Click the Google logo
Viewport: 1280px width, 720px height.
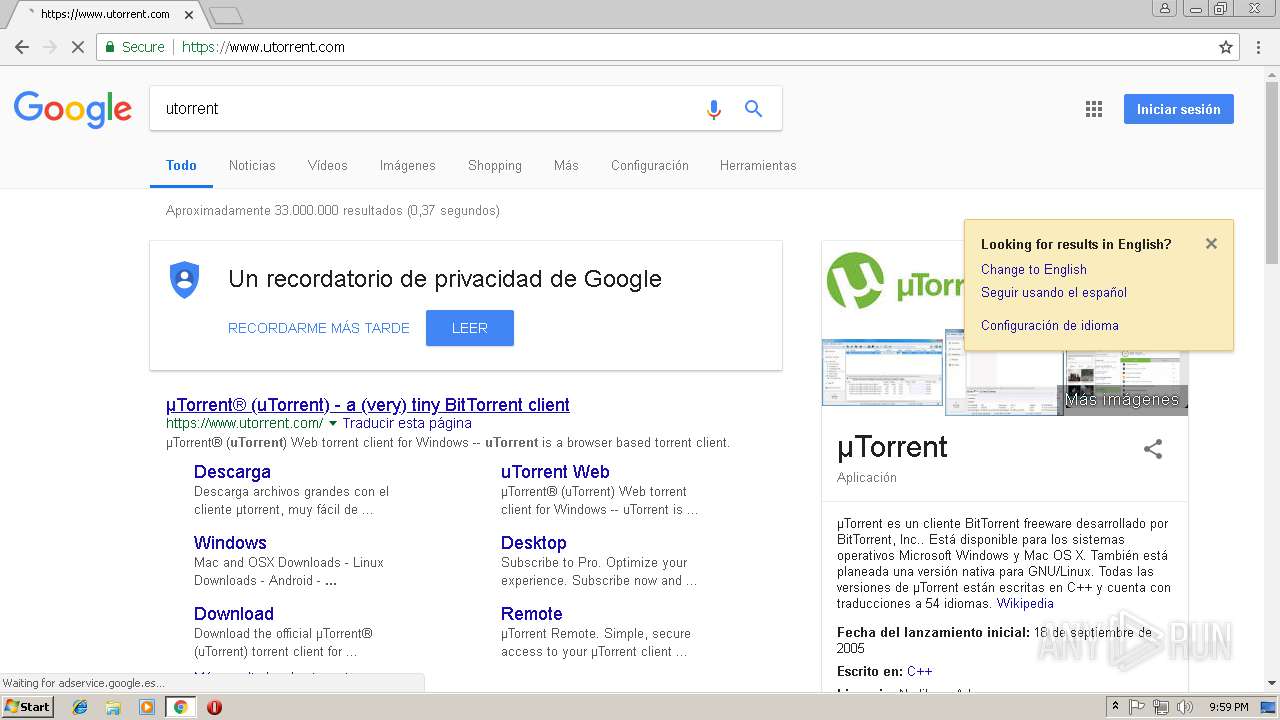coord(73,109)
